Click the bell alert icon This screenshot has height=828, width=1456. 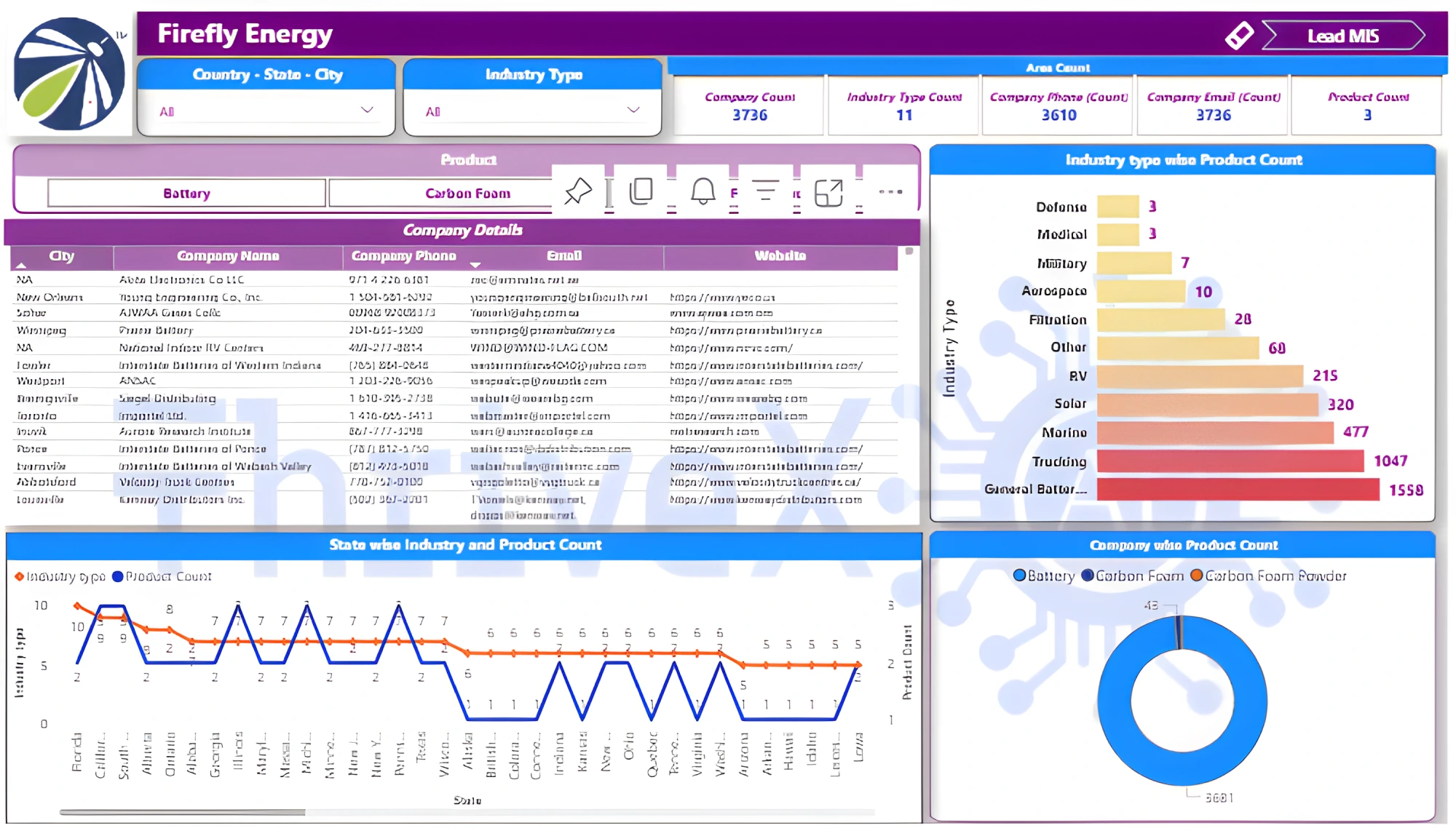point(703,191)
